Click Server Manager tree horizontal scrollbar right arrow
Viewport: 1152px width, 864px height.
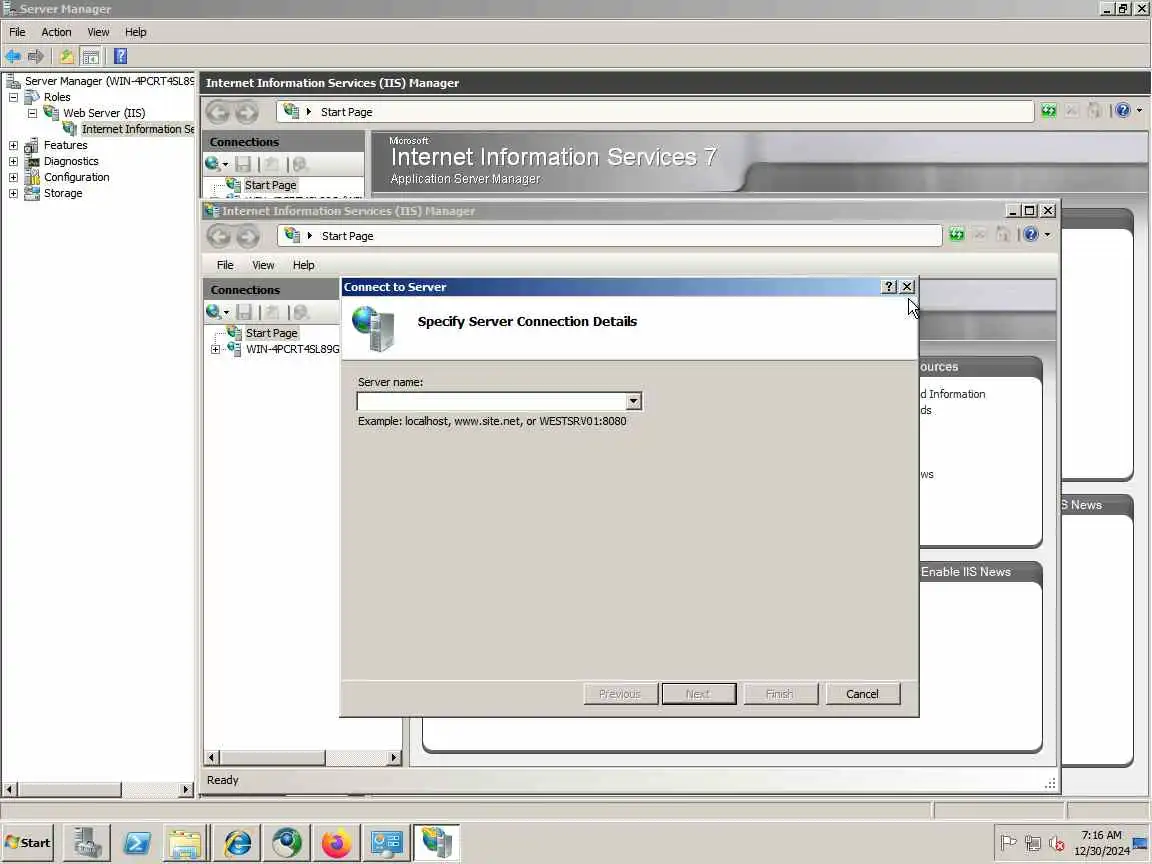186,789
